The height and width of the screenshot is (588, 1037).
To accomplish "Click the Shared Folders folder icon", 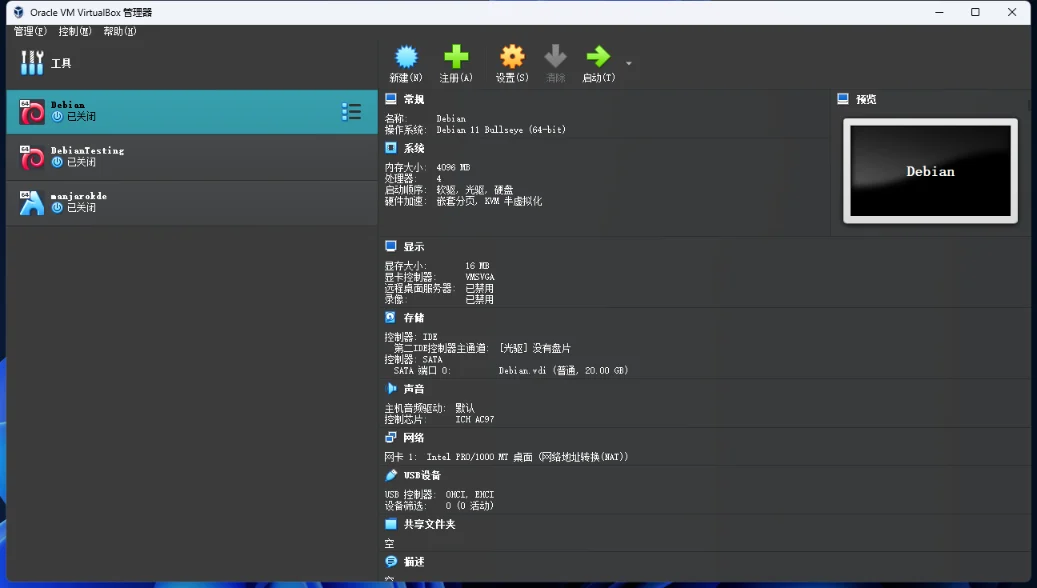I will coord(391,524).
